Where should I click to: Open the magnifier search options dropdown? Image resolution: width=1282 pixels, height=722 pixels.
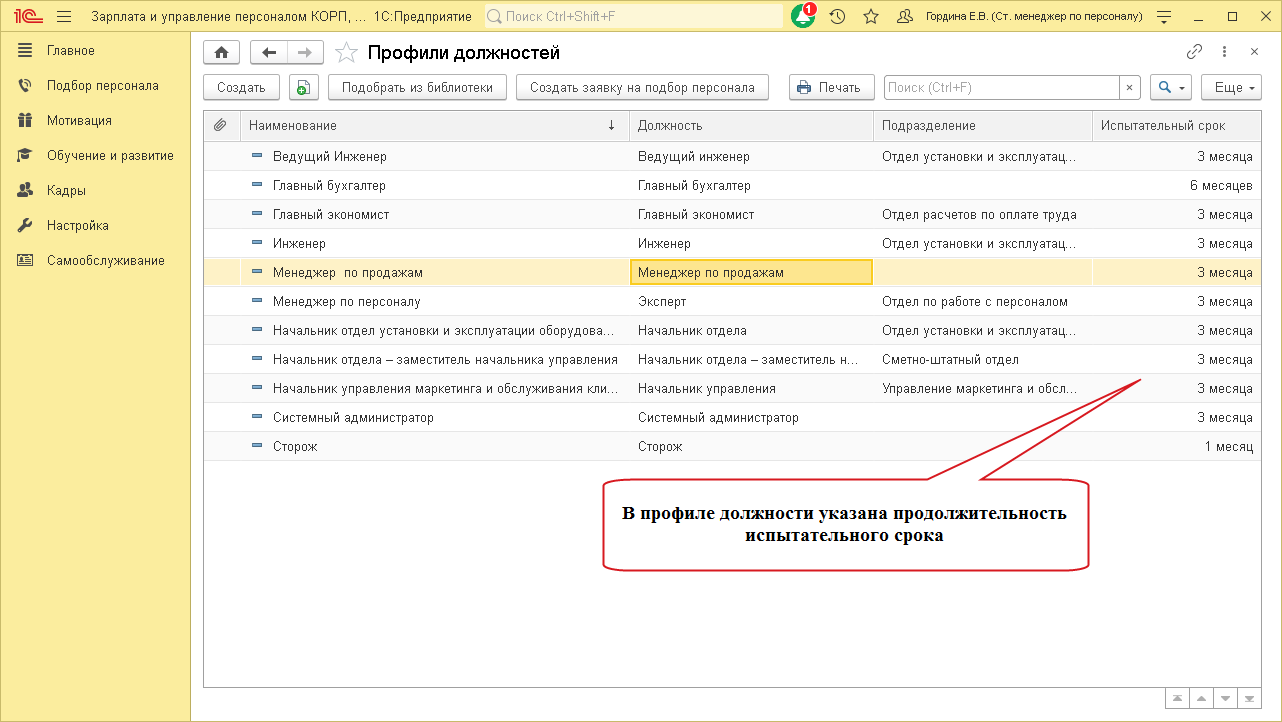pos(1170,87)
